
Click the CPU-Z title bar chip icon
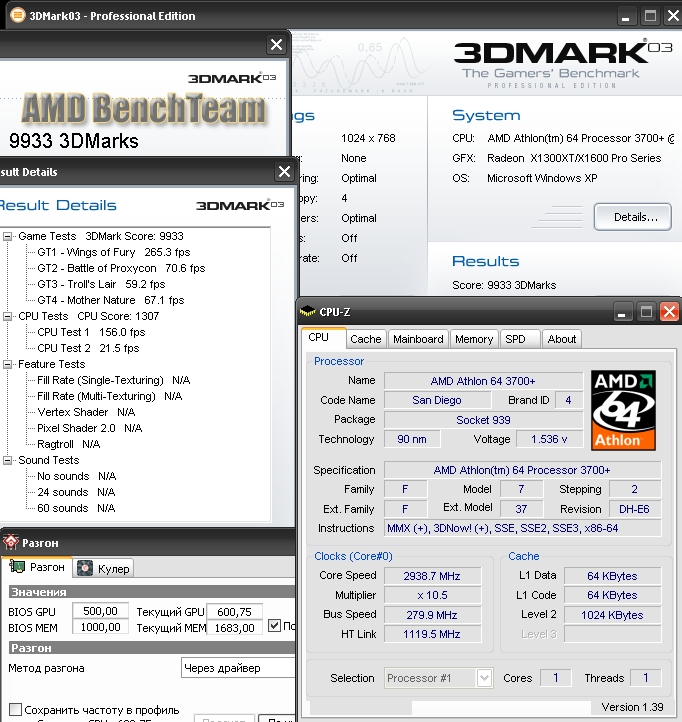(307, 312)
